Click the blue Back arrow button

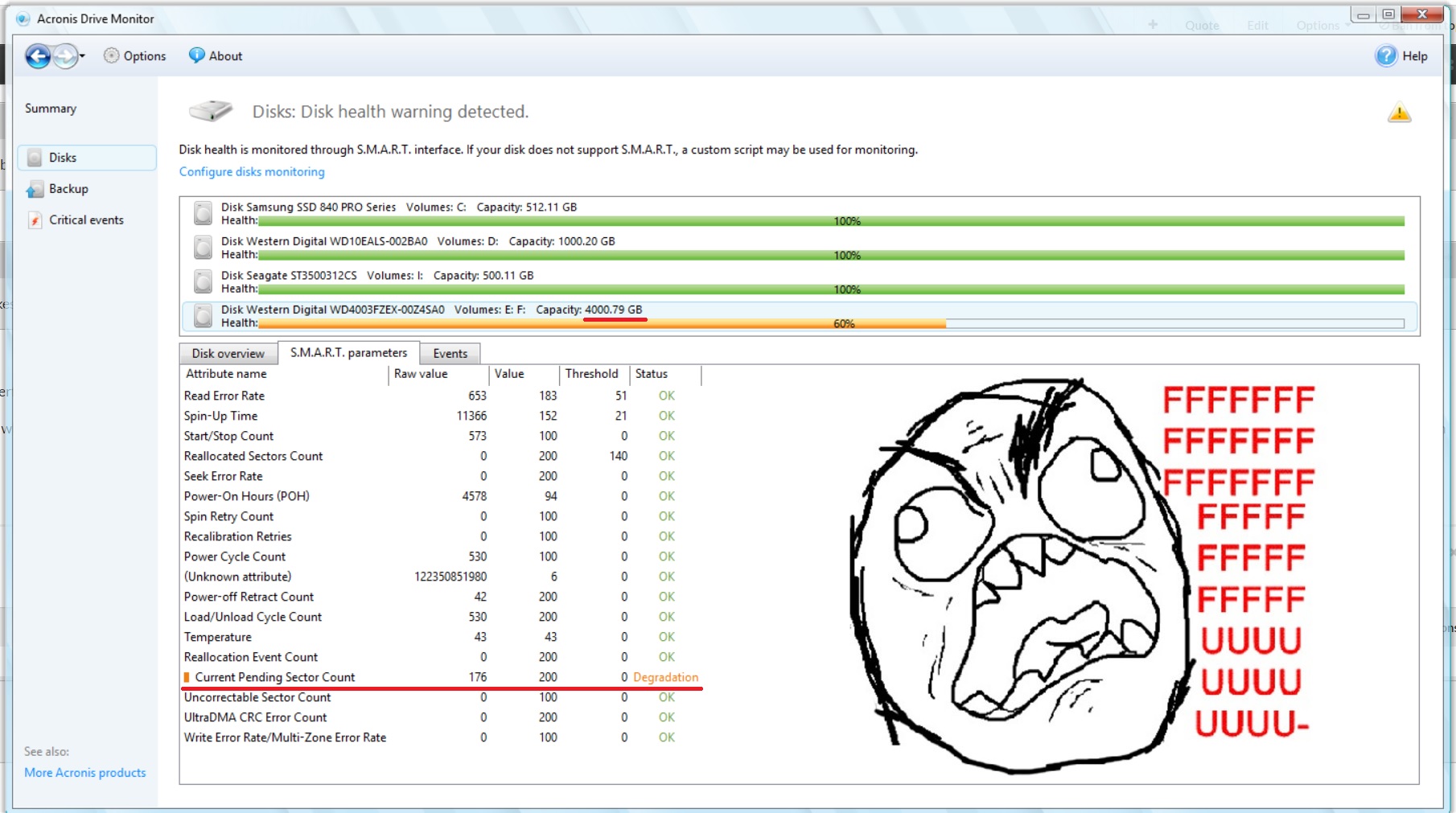click(37, 56)
